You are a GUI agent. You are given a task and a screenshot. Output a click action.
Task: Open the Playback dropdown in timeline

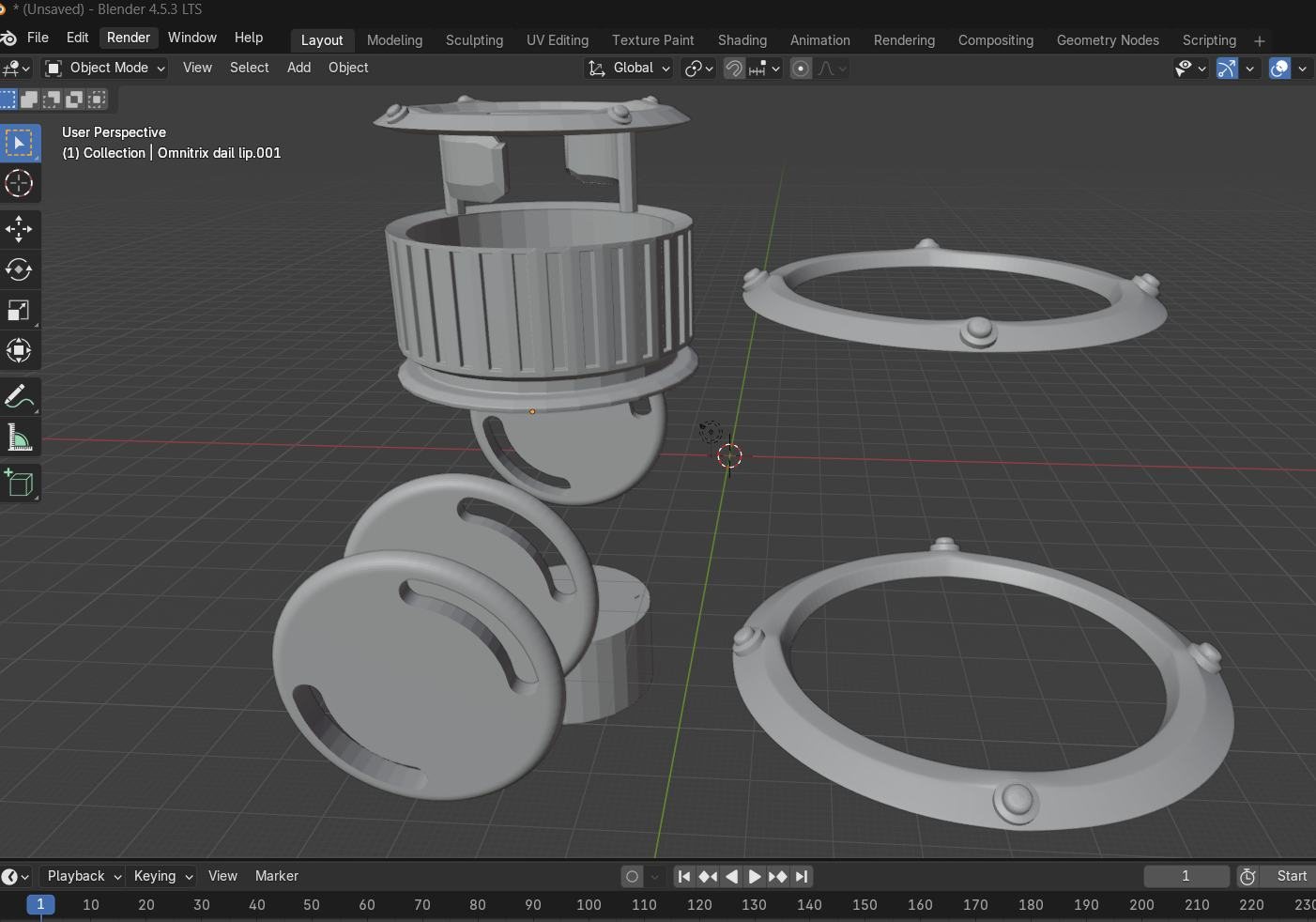[x=84, y=876]
